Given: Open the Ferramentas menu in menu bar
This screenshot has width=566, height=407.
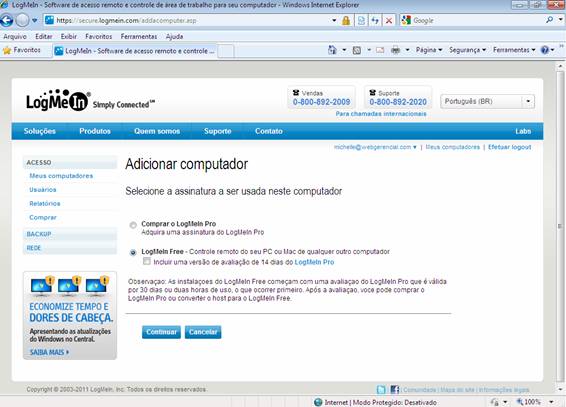Looking at the screenshot, I should (x=139, y=36).
